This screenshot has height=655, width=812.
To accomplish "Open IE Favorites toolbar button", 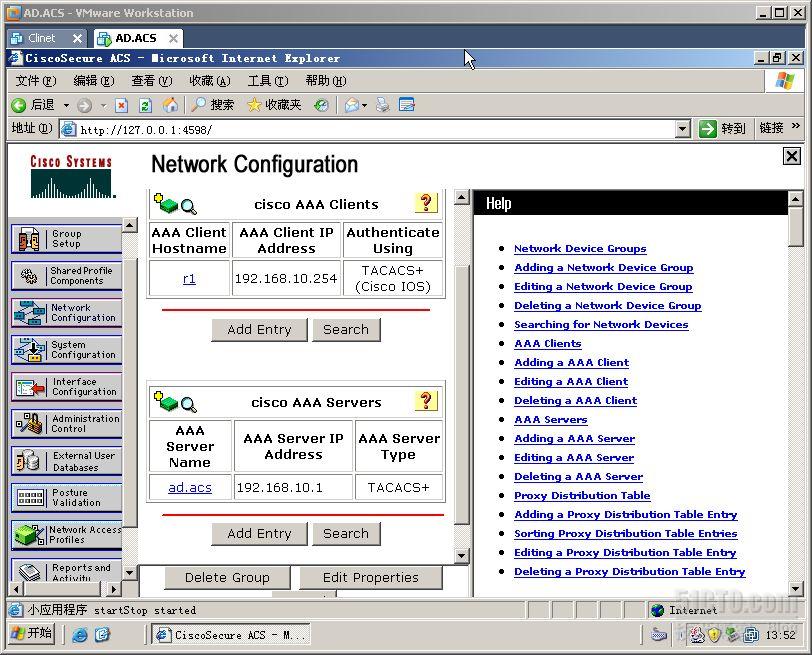I will [x=274, y=105].
